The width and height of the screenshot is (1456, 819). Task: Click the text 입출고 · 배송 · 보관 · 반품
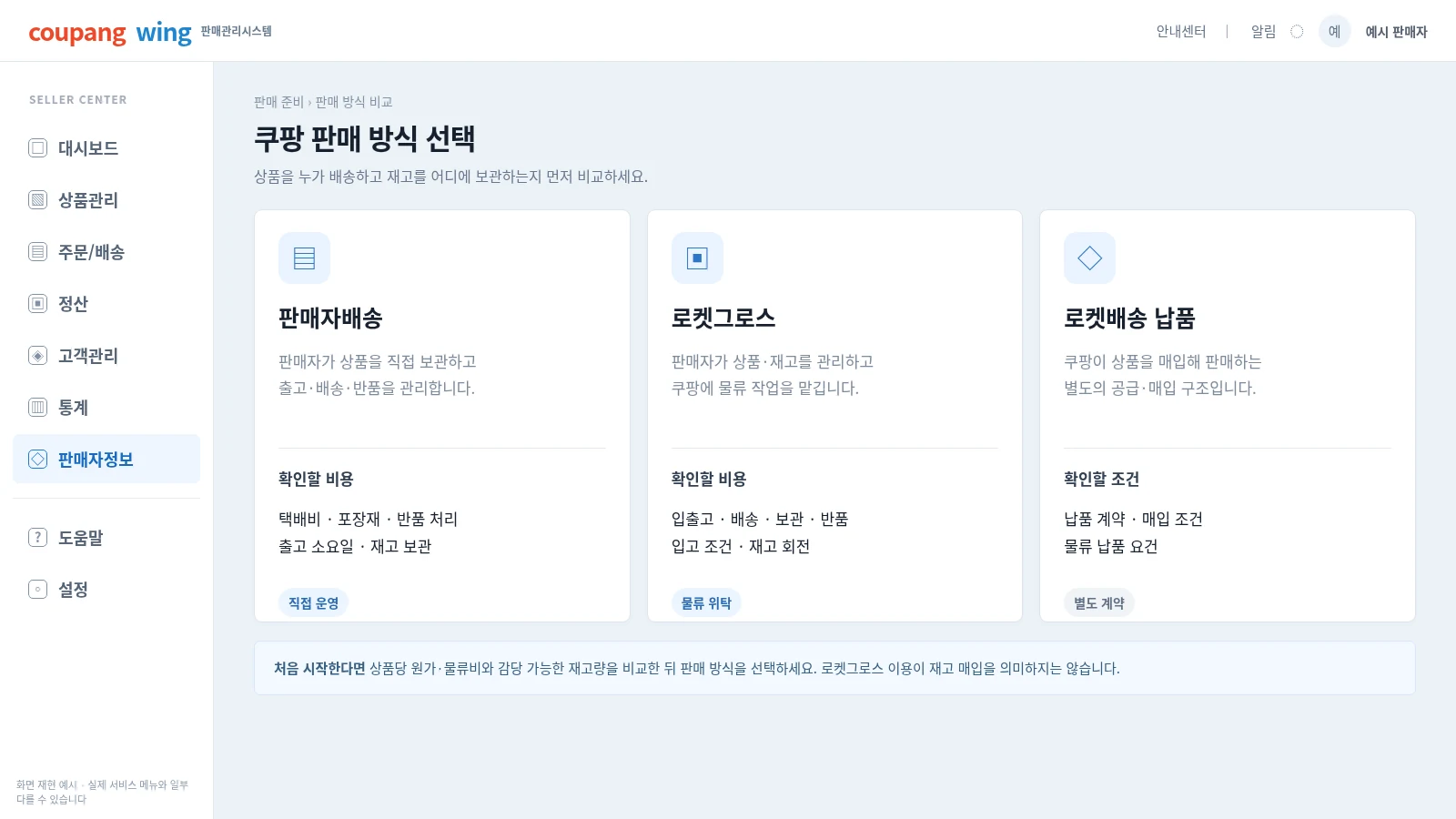[x=760, y=519]
